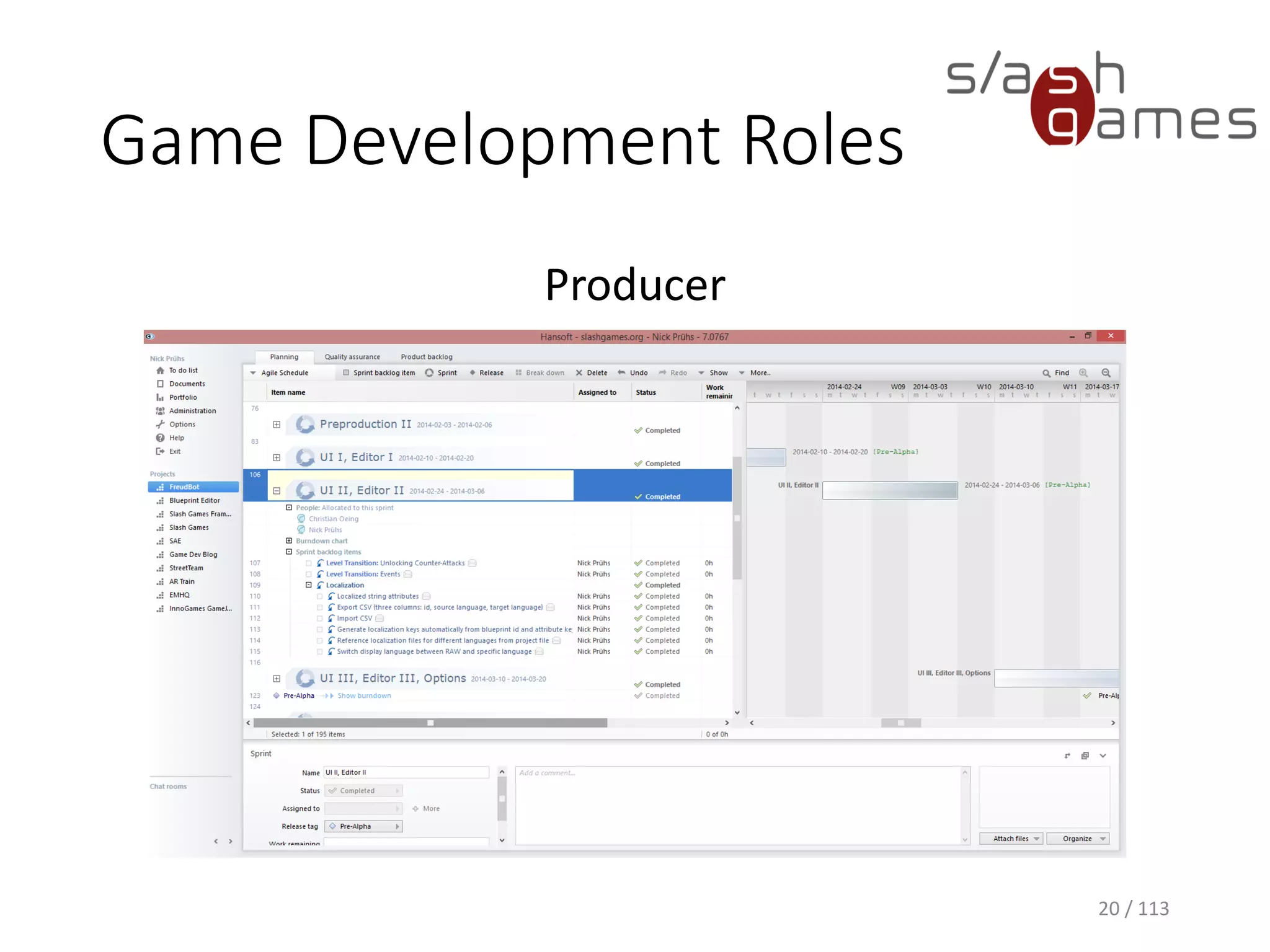Collapse the Localization group
This screenshot has height=952, width=1270.
(309, 585)
